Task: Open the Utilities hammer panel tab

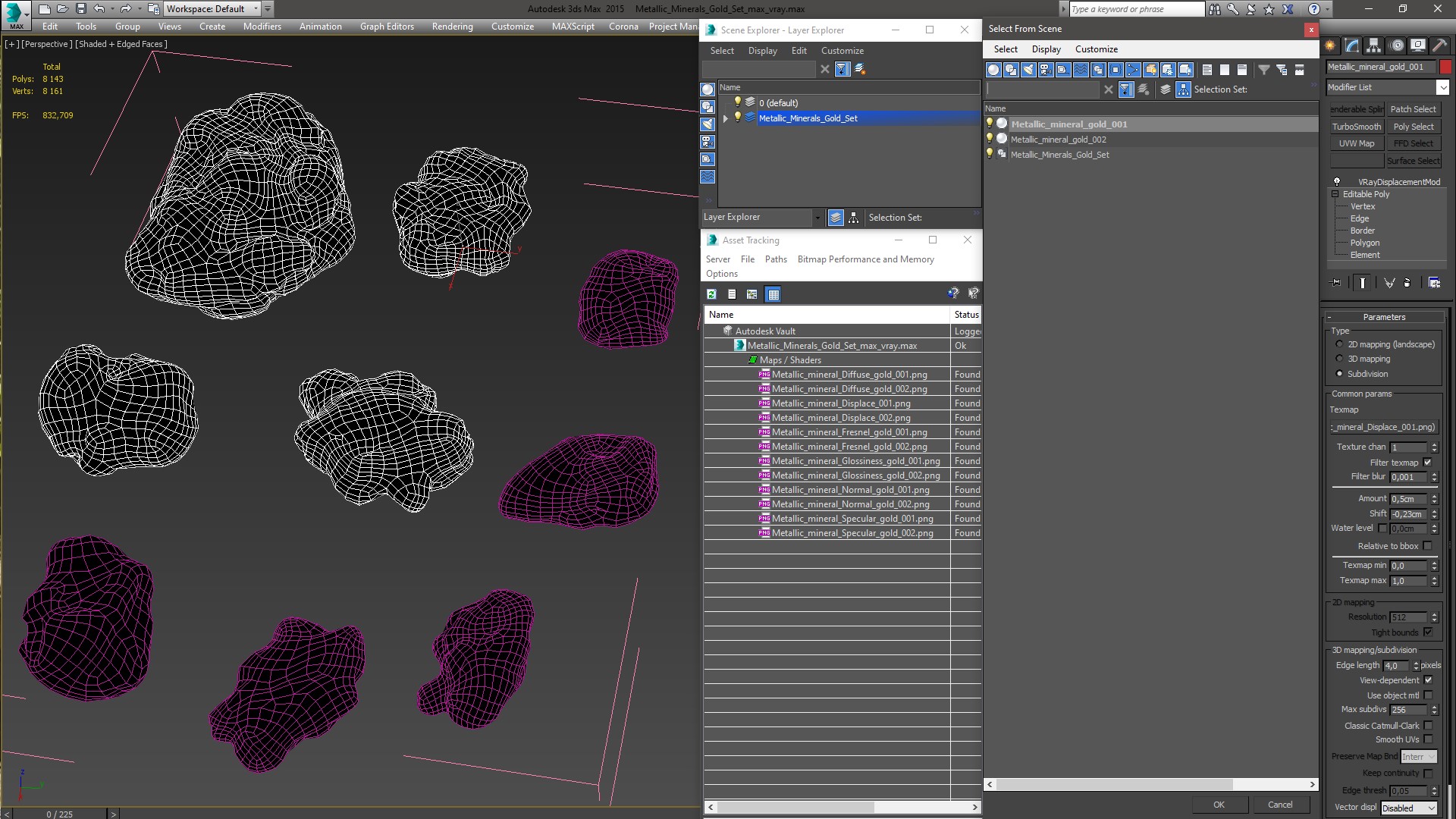Action: (1439, 45)
